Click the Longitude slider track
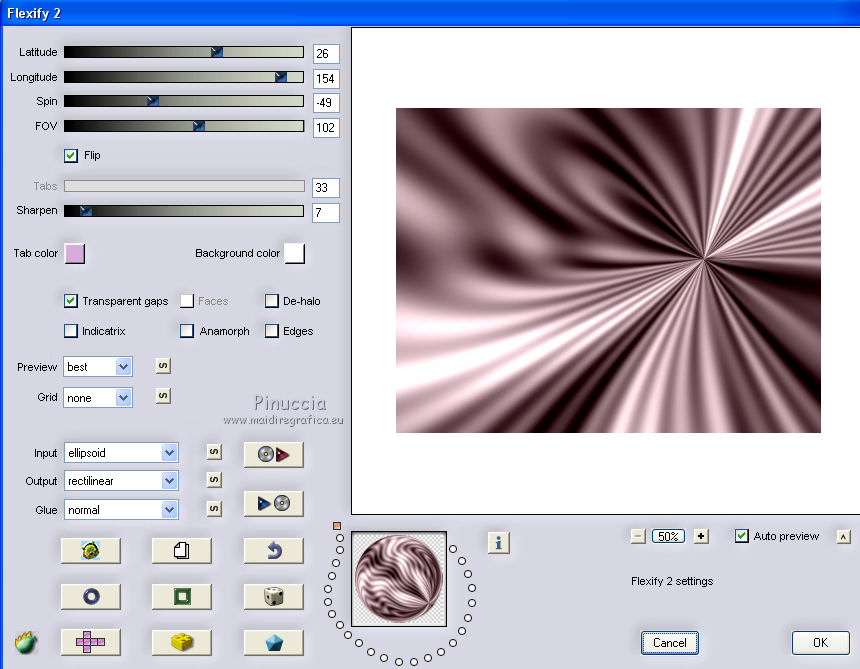 pos(184,77)
